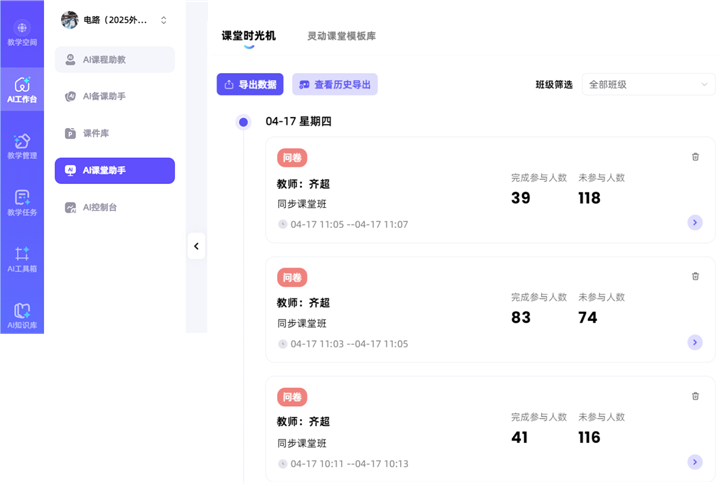The image size is (720, 484).
Task: Go to 教学任务 in sidebar
Action: coord(22,203)
